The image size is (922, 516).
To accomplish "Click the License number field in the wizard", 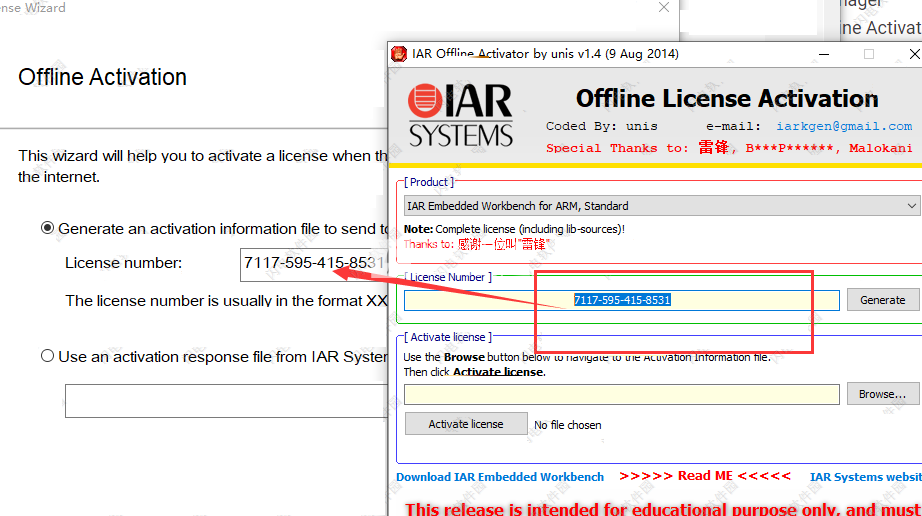I will [x=314, y=264].
